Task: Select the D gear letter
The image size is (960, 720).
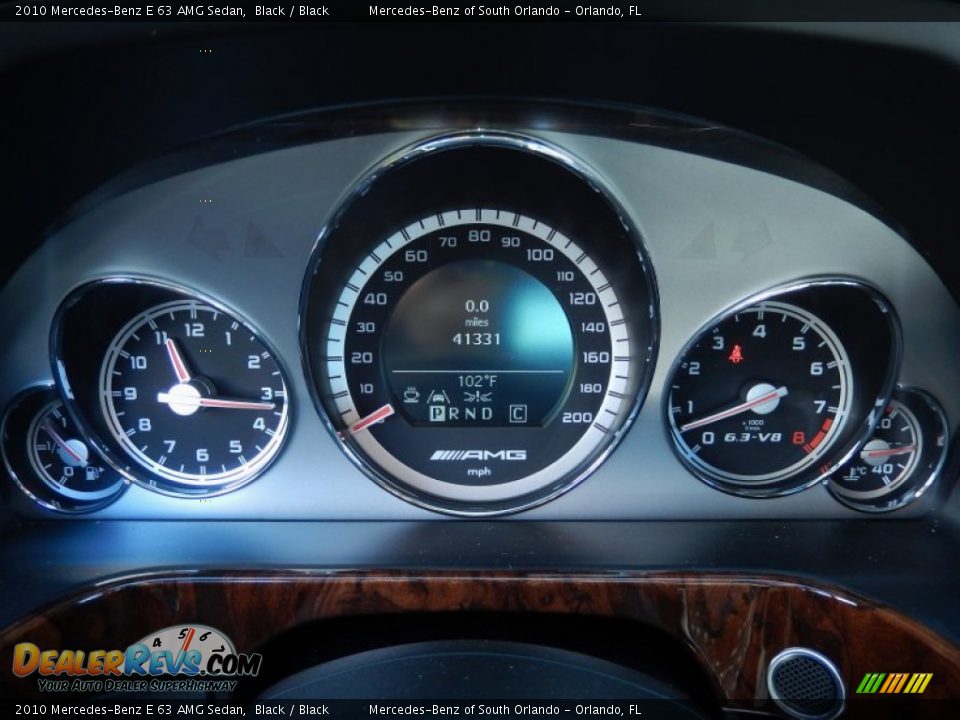Action: click(x=487, y=413)
